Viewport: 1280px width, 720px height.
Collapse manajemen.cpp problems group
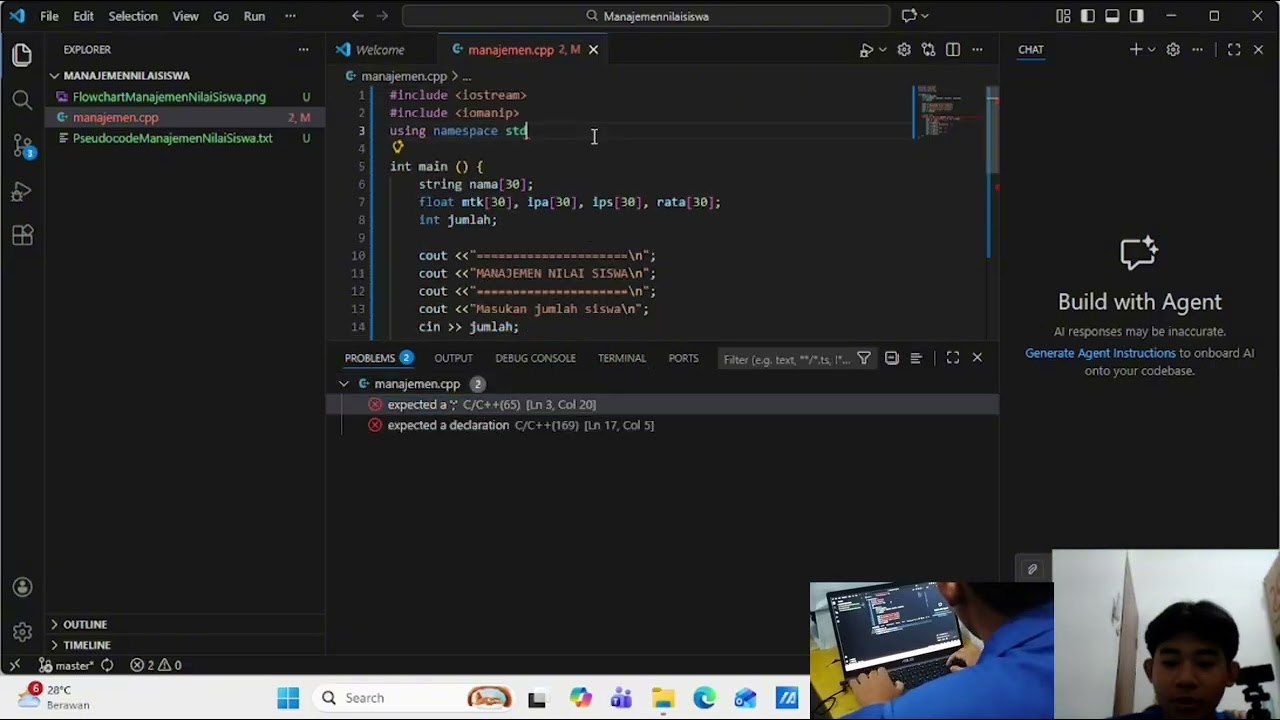pyautogui.click(x=344, y=384)
